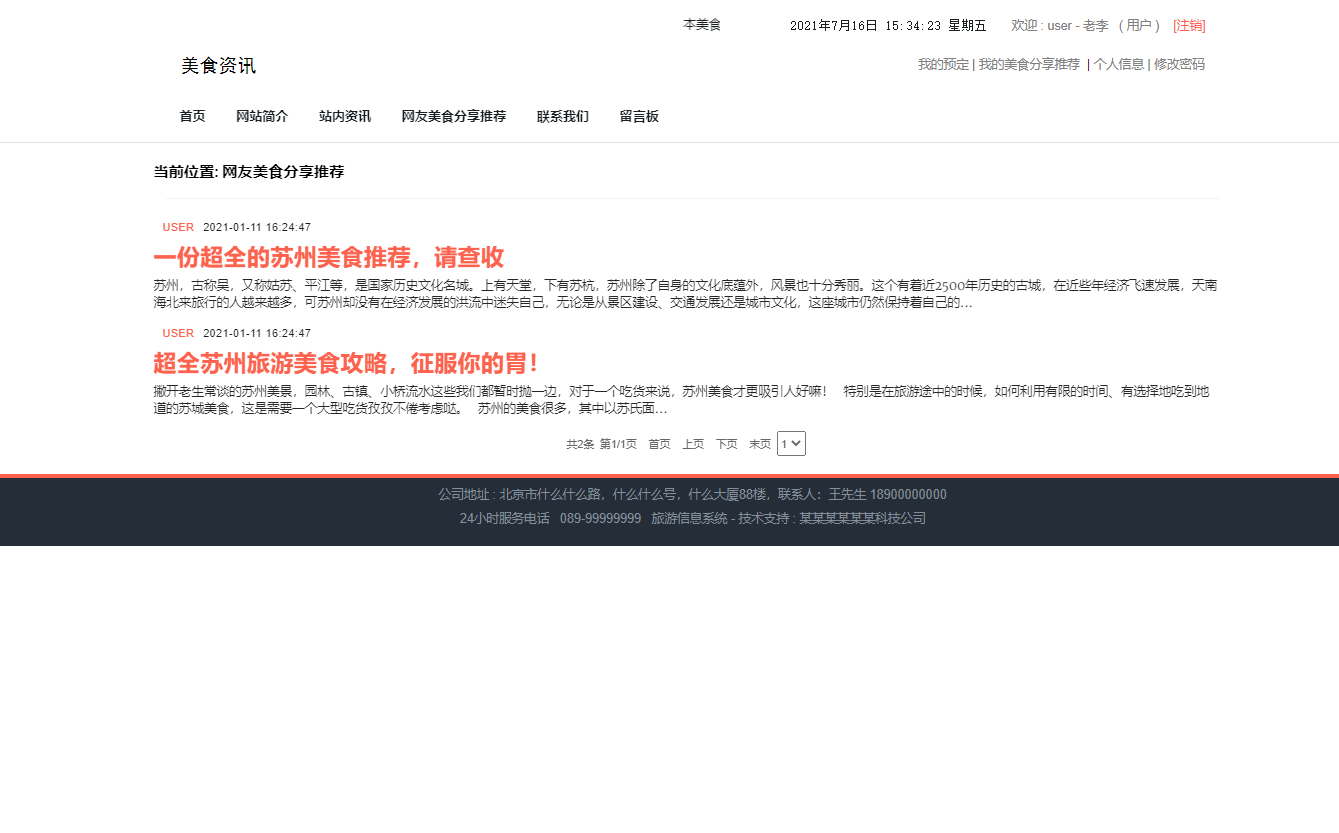
Task: Click 修改密码 to change password
Action: [x=1179, y=64]
